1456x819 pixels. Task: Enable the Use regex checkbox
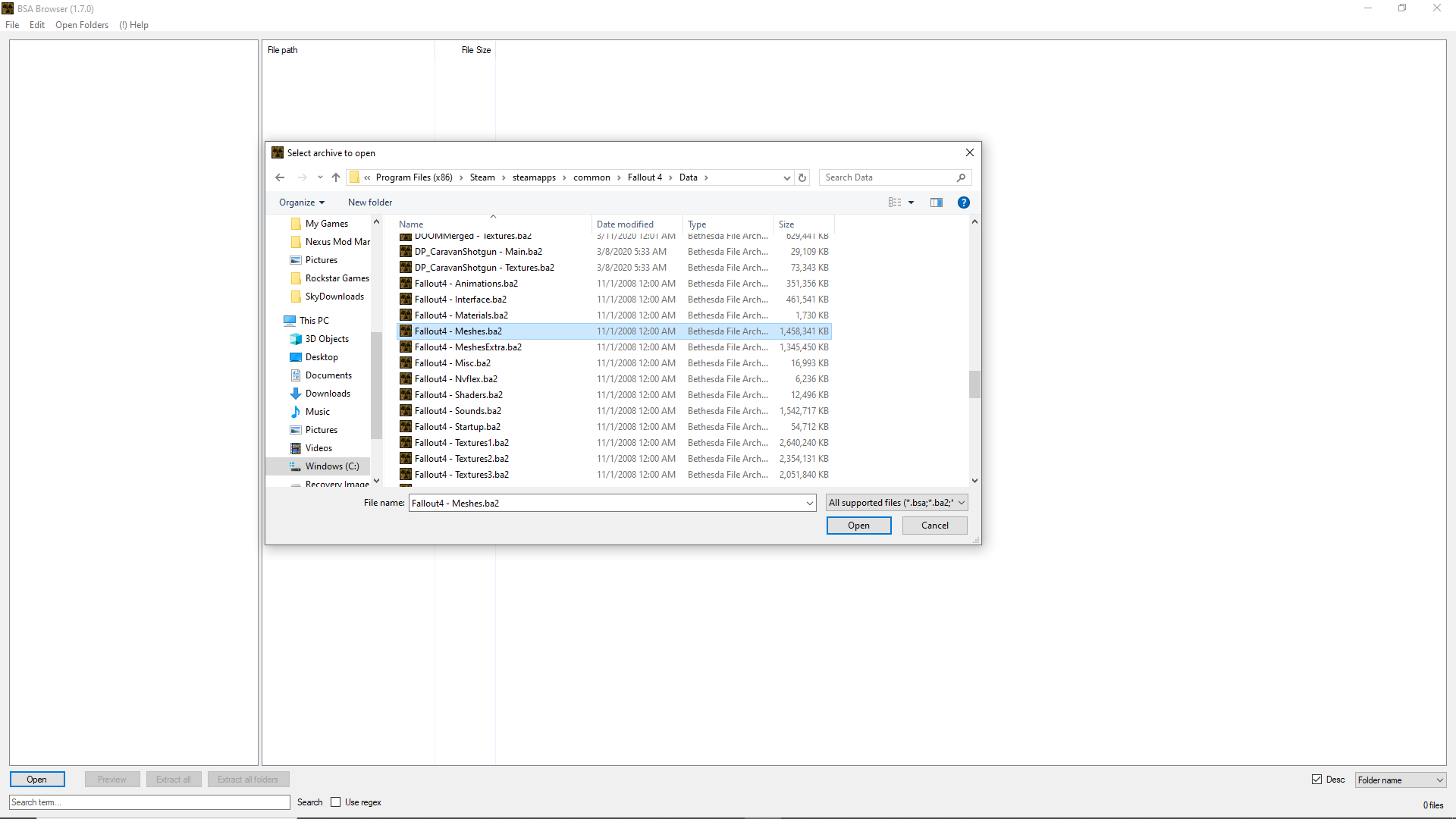335,802
